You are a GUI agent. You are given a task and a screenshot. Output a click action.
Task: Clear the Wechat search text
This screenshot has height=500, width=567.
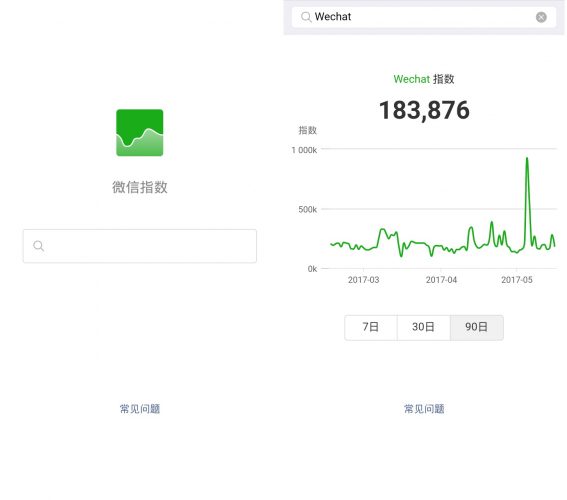pyautogui.click(x=541, y=17)
